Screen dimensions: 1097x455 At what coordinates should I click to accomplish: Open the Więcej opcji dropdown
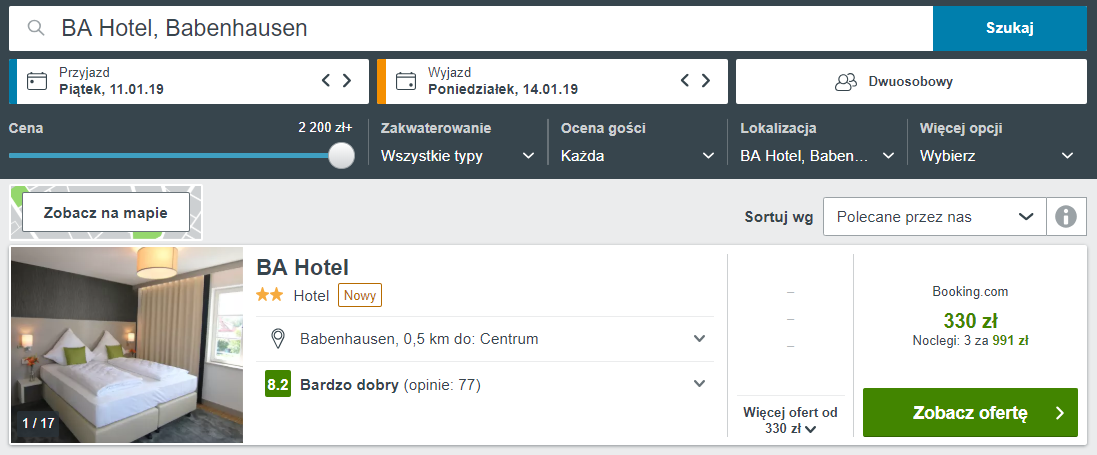[997, 156]
